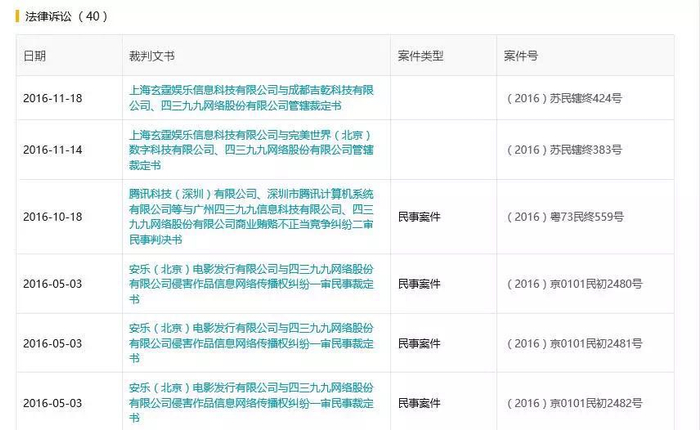Image resolution: width=700 pixels, height=430 pixels.
Task: Open the 苏民辖终424号 ruling document link
Action: 251,98
